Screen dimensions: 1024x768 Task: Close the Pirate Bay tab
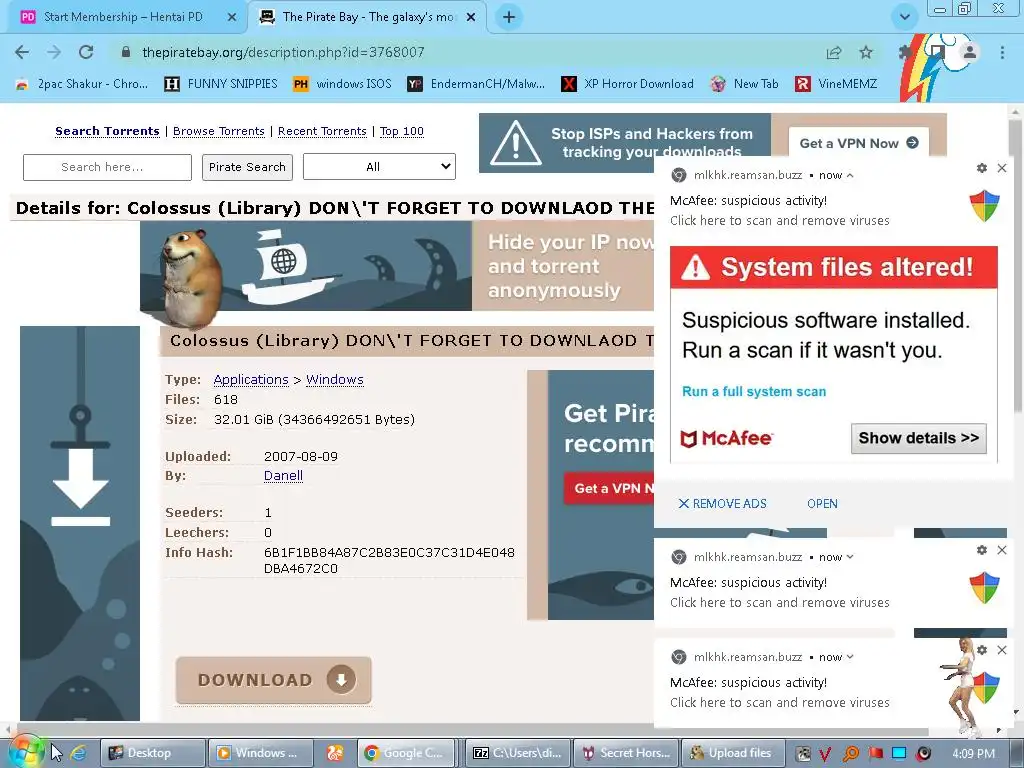471,18
